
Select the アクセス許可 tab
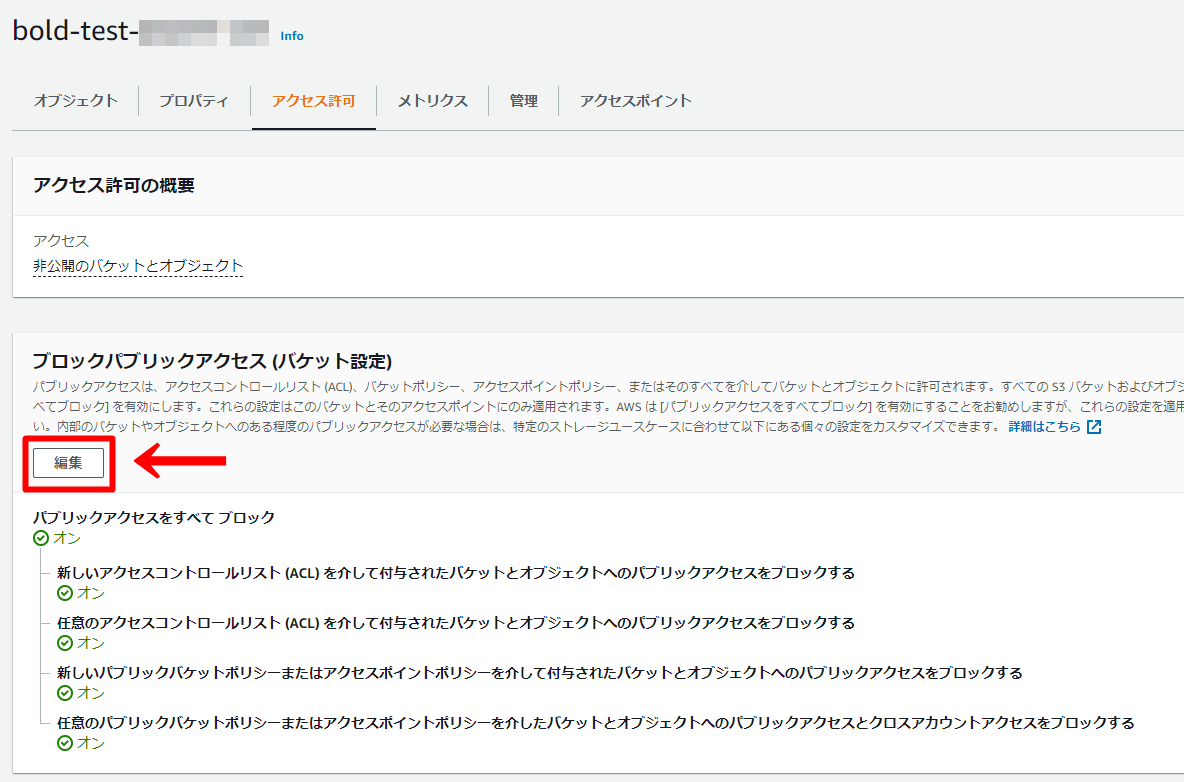[x=313, y=101]
